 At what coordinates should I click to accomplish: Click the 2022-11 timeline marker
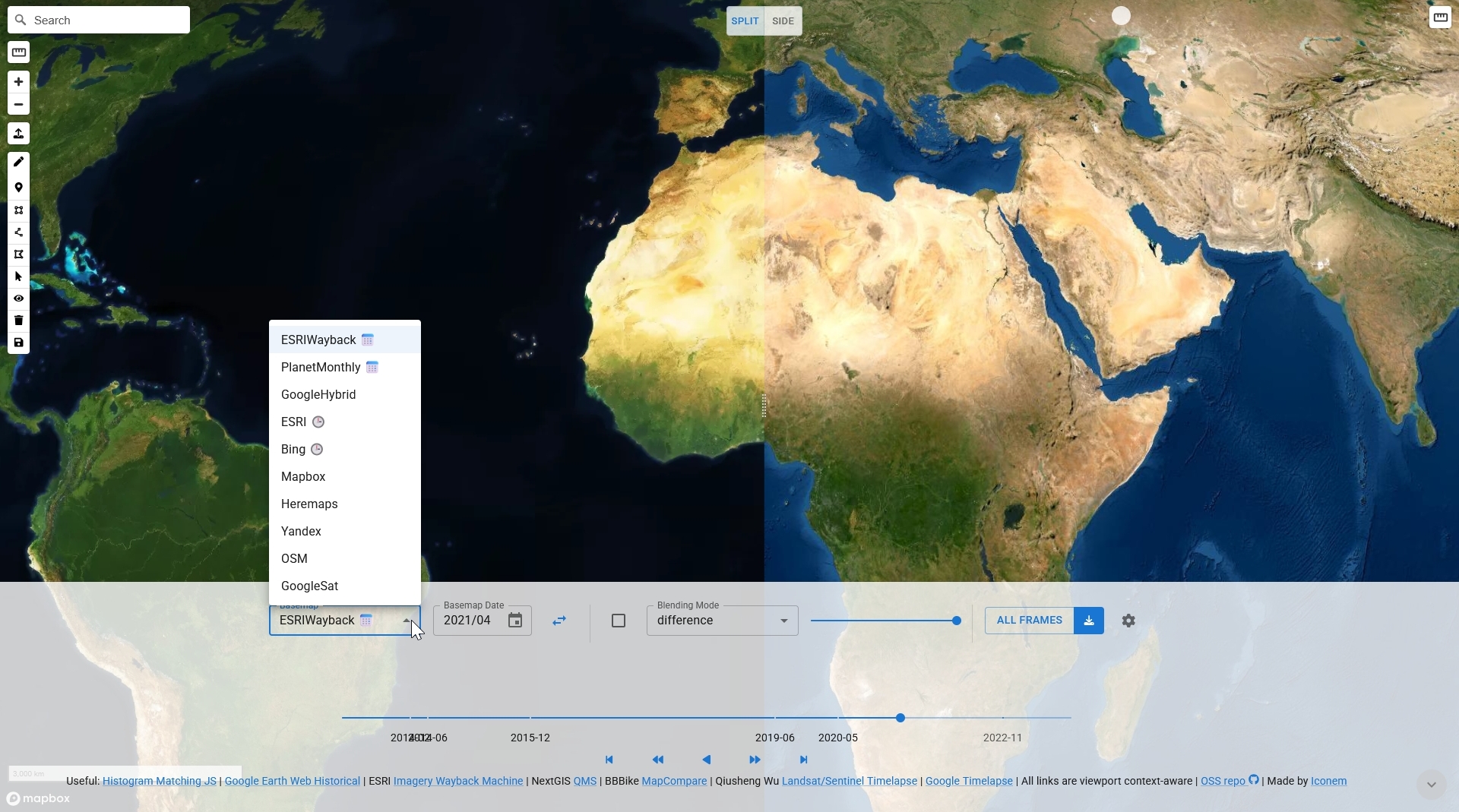click(x=1002, y=738)
